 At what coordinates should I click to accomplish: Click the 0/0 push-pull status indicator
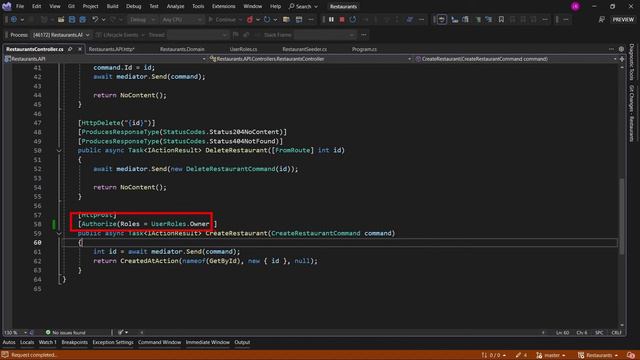tap(493, 355)
